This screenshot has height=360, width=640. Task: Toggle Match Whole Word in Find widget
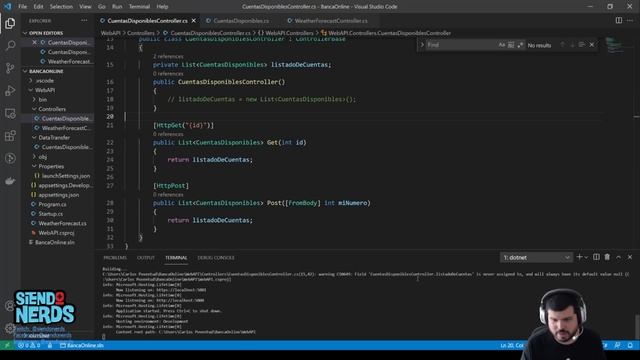[511, 45]
